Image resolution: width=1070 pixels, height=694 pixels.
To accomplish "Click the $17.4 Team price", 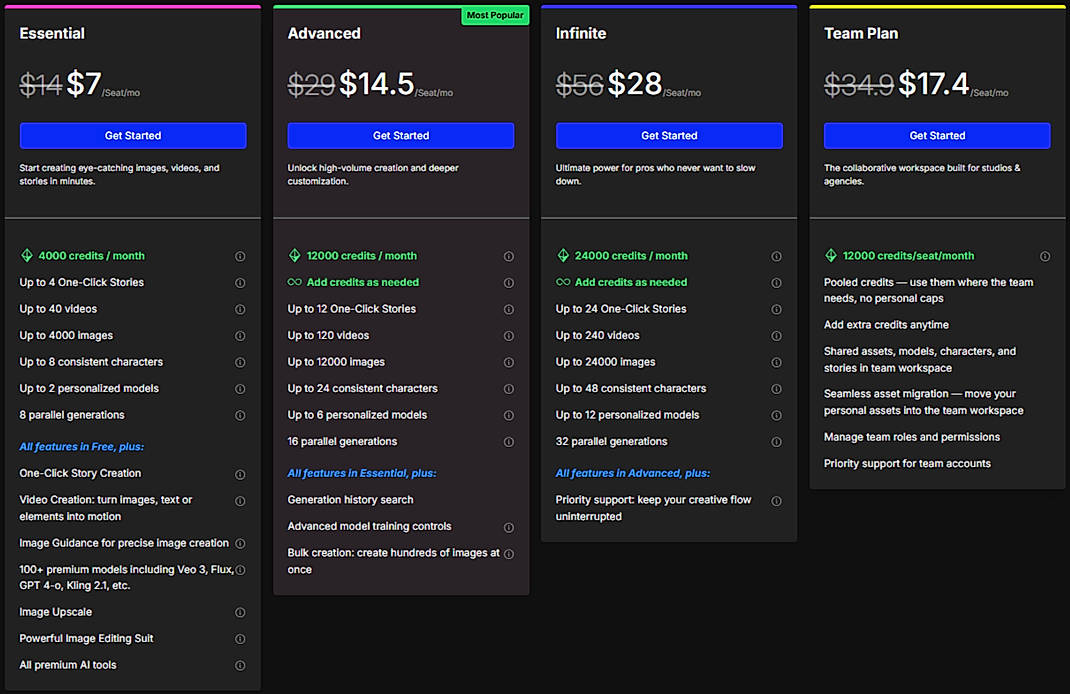I will (x=934, y=84).
